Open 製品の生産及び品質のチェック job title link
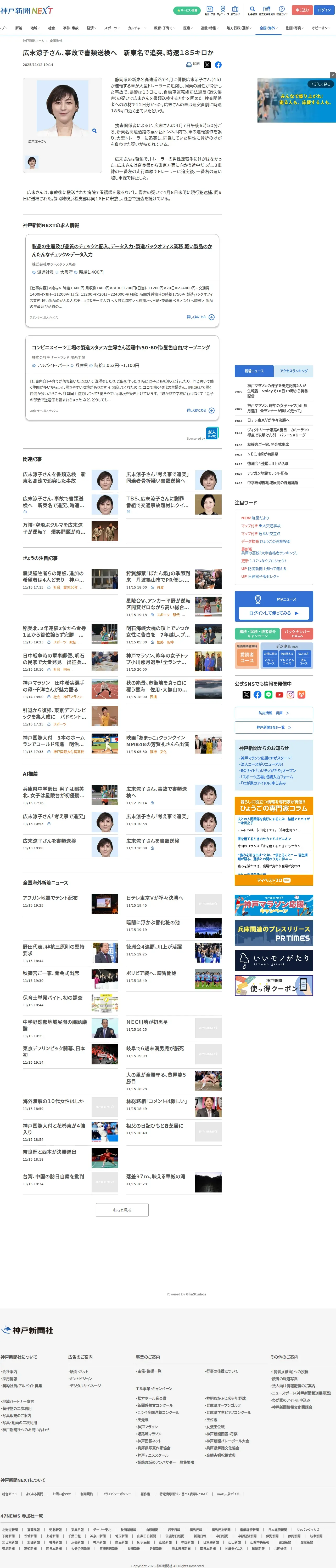Image resolution: width=336 pixels, height=1568 pixels. [x=122, y=250]
